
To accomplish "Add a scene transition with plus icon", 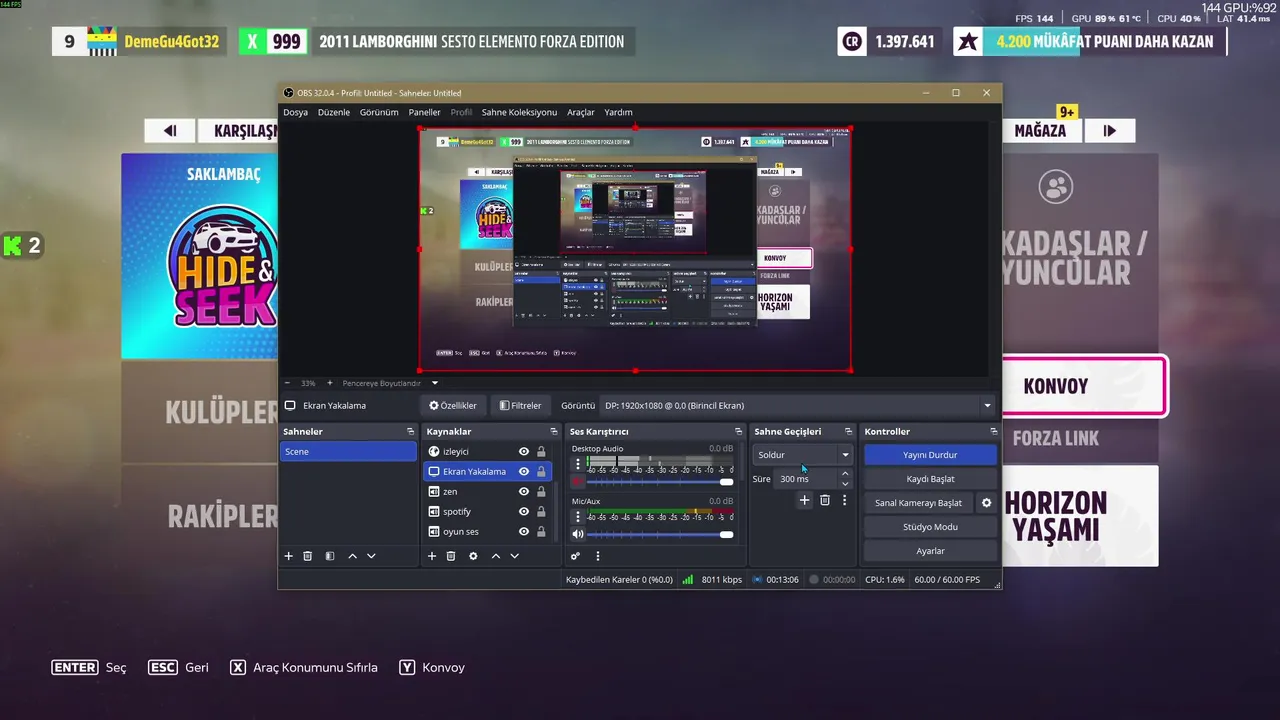I will pos(804,500).
